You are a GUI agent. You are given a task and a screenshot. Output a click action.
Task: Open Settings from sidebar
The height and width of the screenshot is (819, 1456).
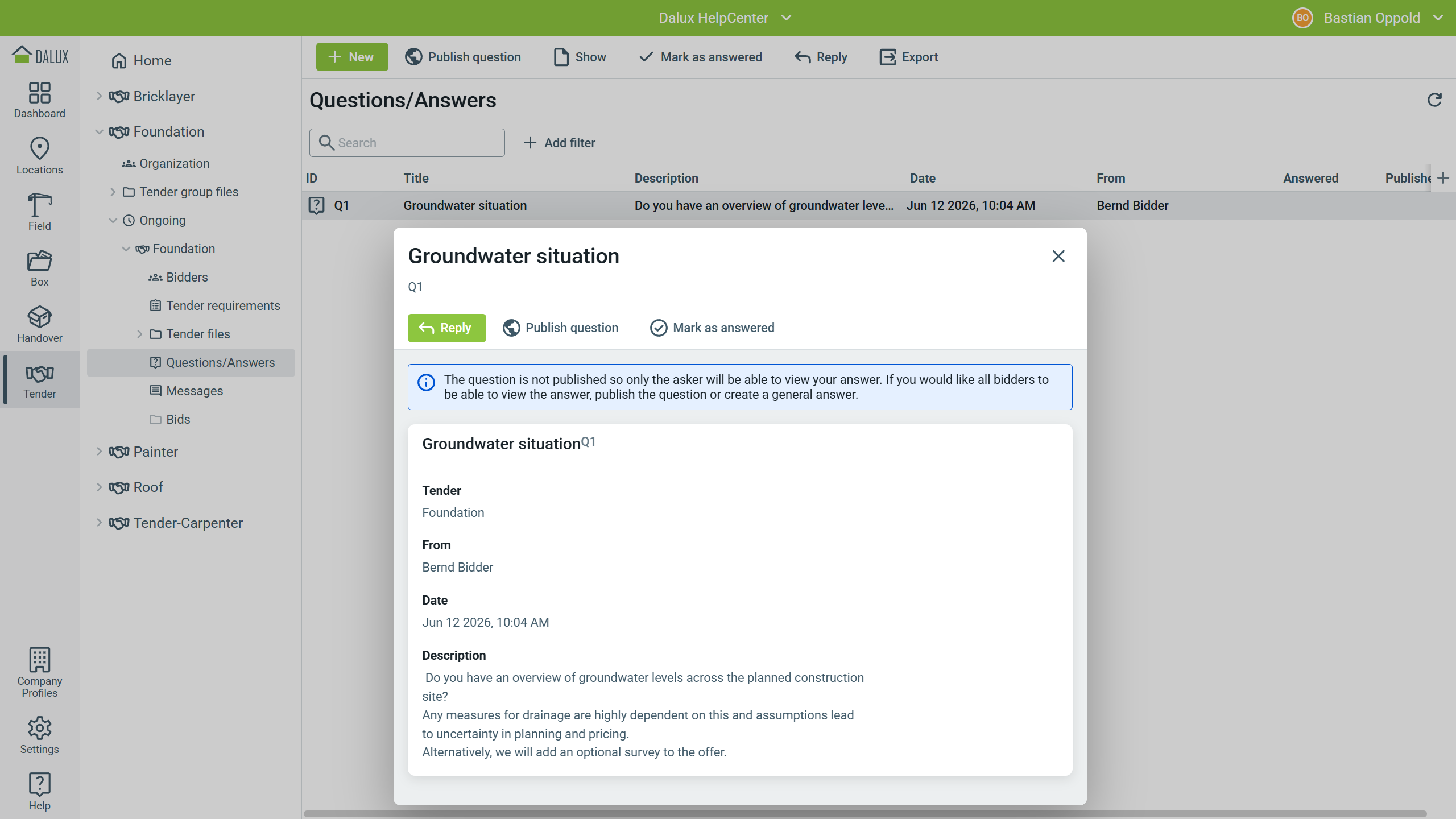(x=39, y=735)
